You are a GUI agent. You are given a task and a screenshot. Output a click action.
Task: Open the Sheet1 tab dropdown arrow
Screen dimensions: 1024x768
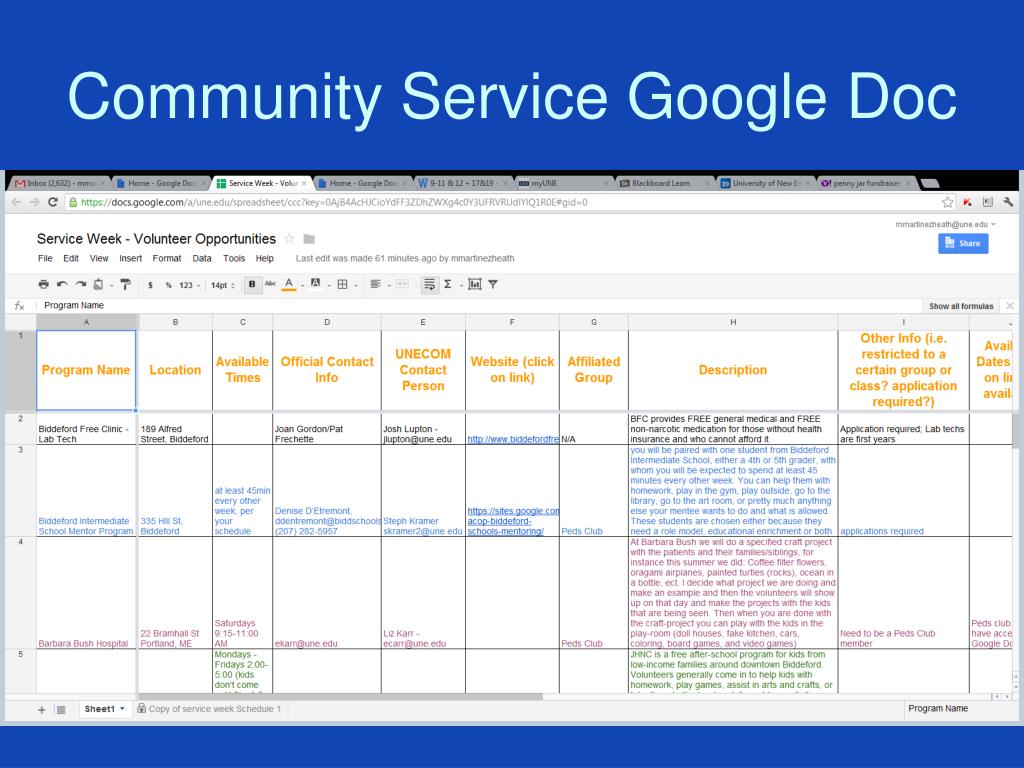coord(122,709)
